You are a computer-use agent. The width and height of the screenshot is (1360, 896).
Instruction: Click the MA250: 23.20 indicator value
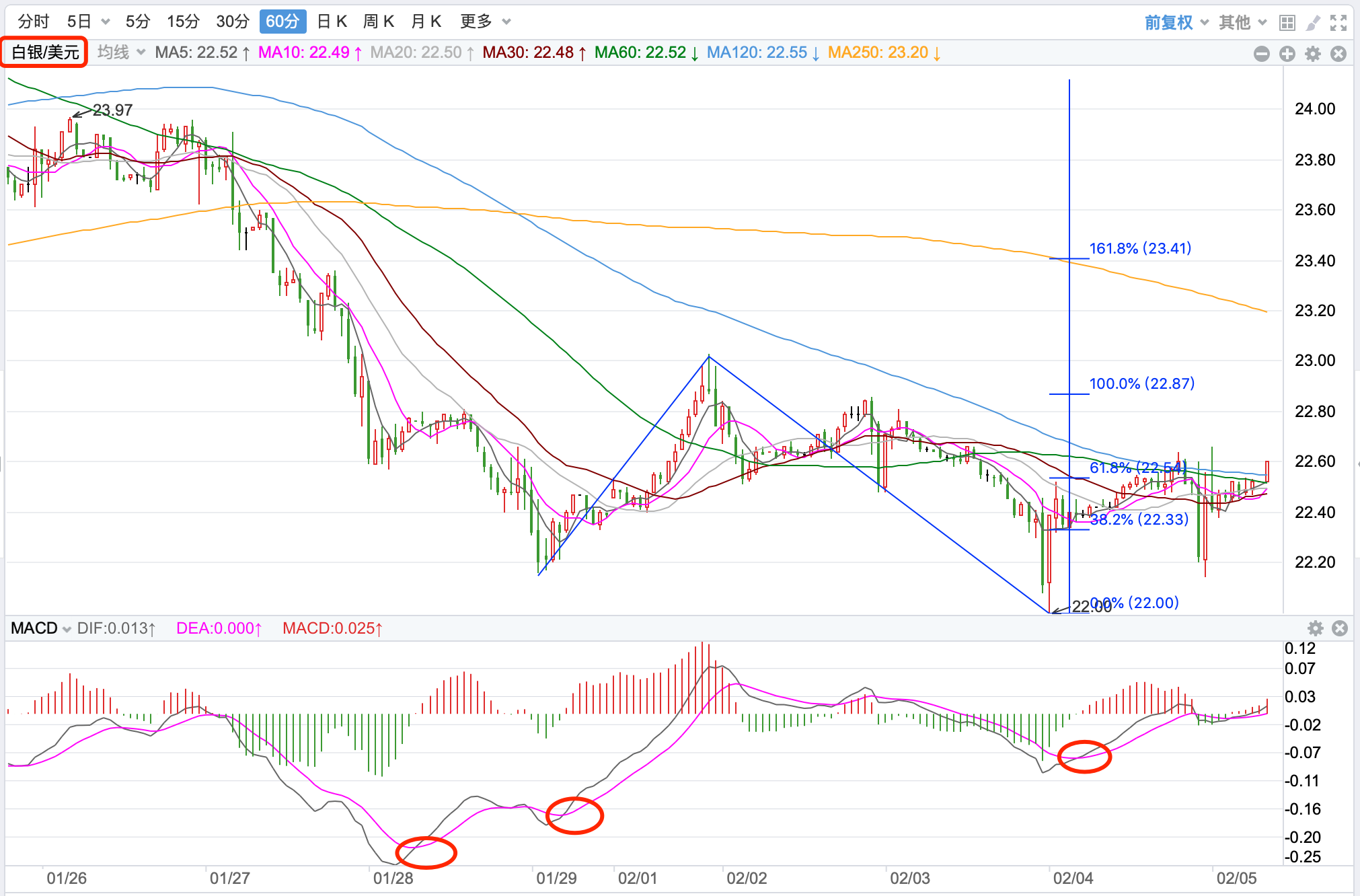(x=884, y=52)
